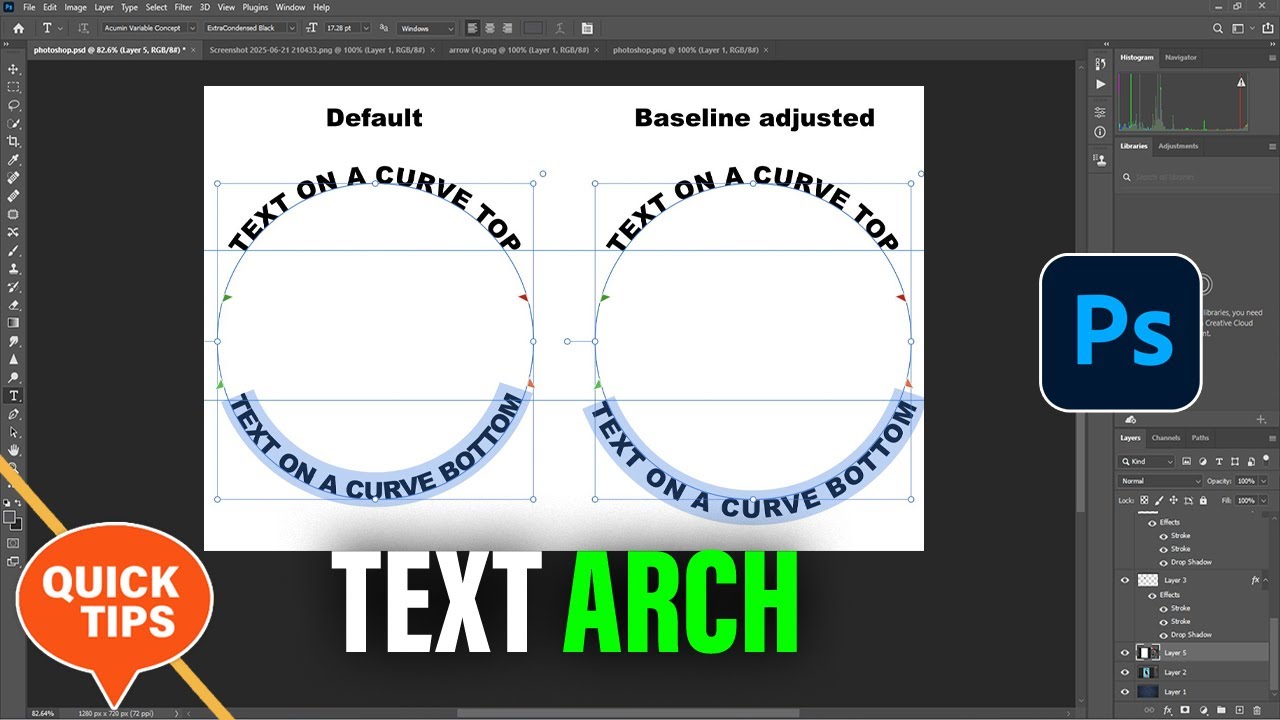Switch to the Paths tab
Screen dimensions: 1280x720
tap(1200, 438)
